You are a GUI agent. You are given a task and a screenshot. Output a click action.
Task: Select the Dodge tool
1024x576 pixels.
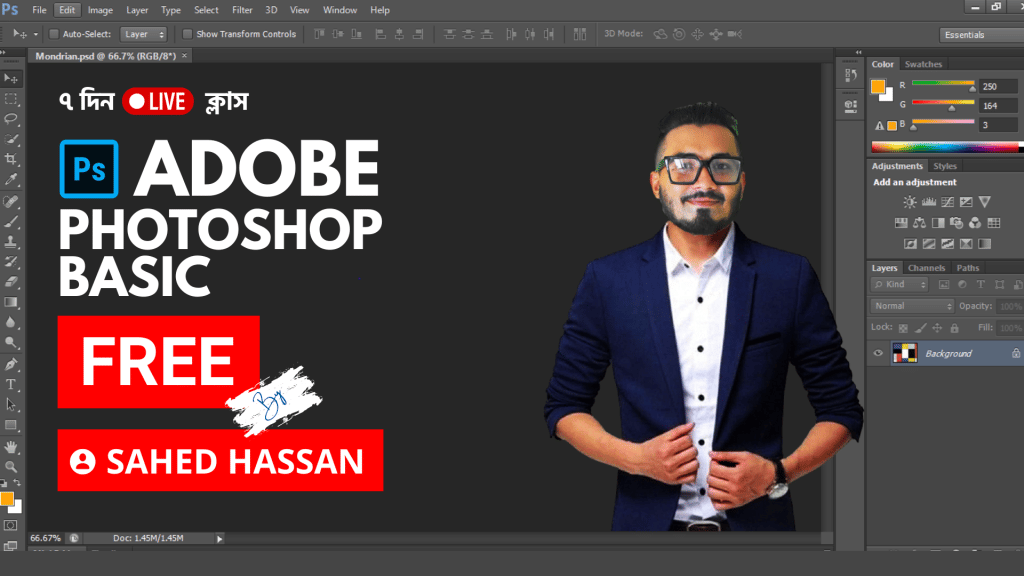[11, 343]
